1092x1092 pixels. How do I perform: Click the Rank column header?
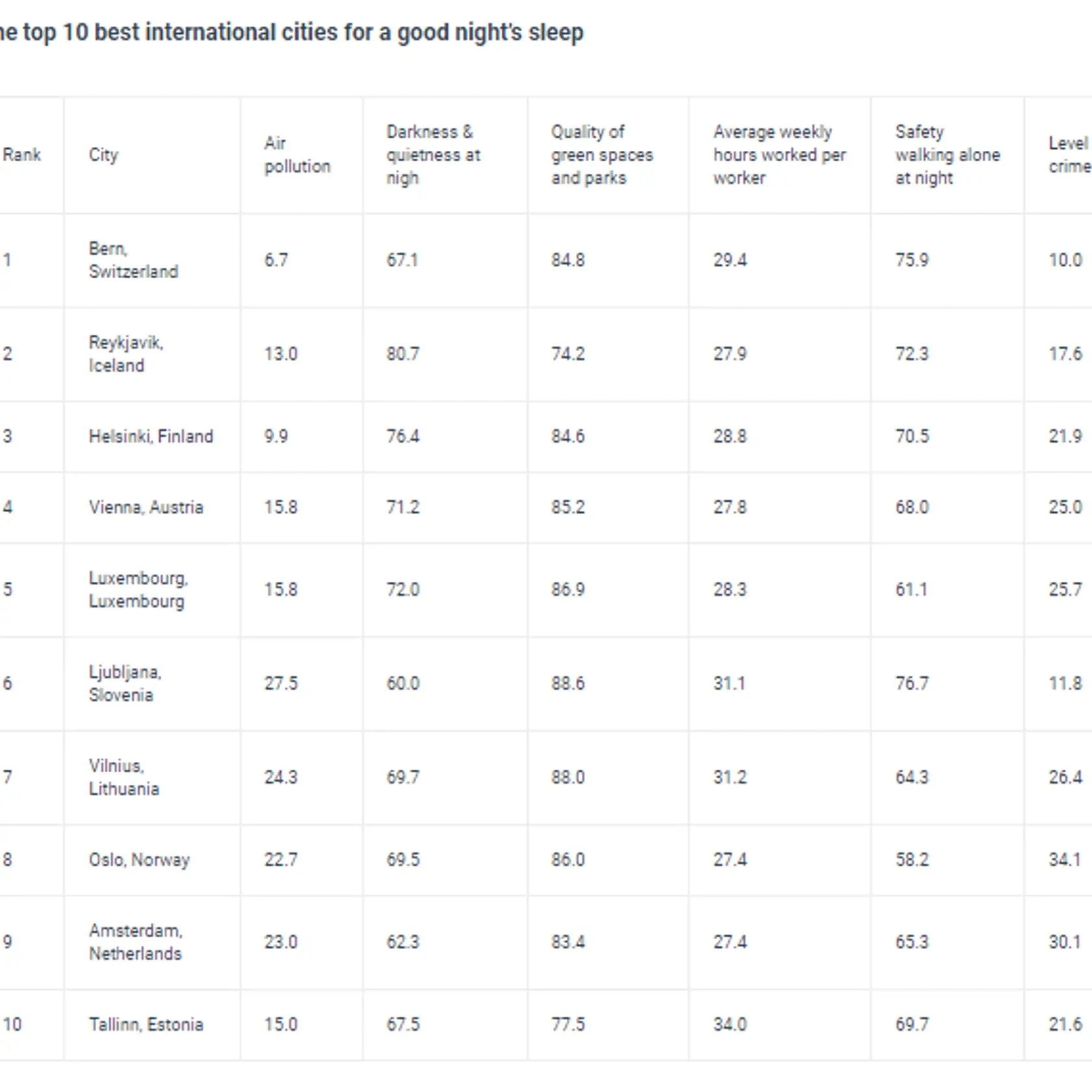click(x=22, y=155)
